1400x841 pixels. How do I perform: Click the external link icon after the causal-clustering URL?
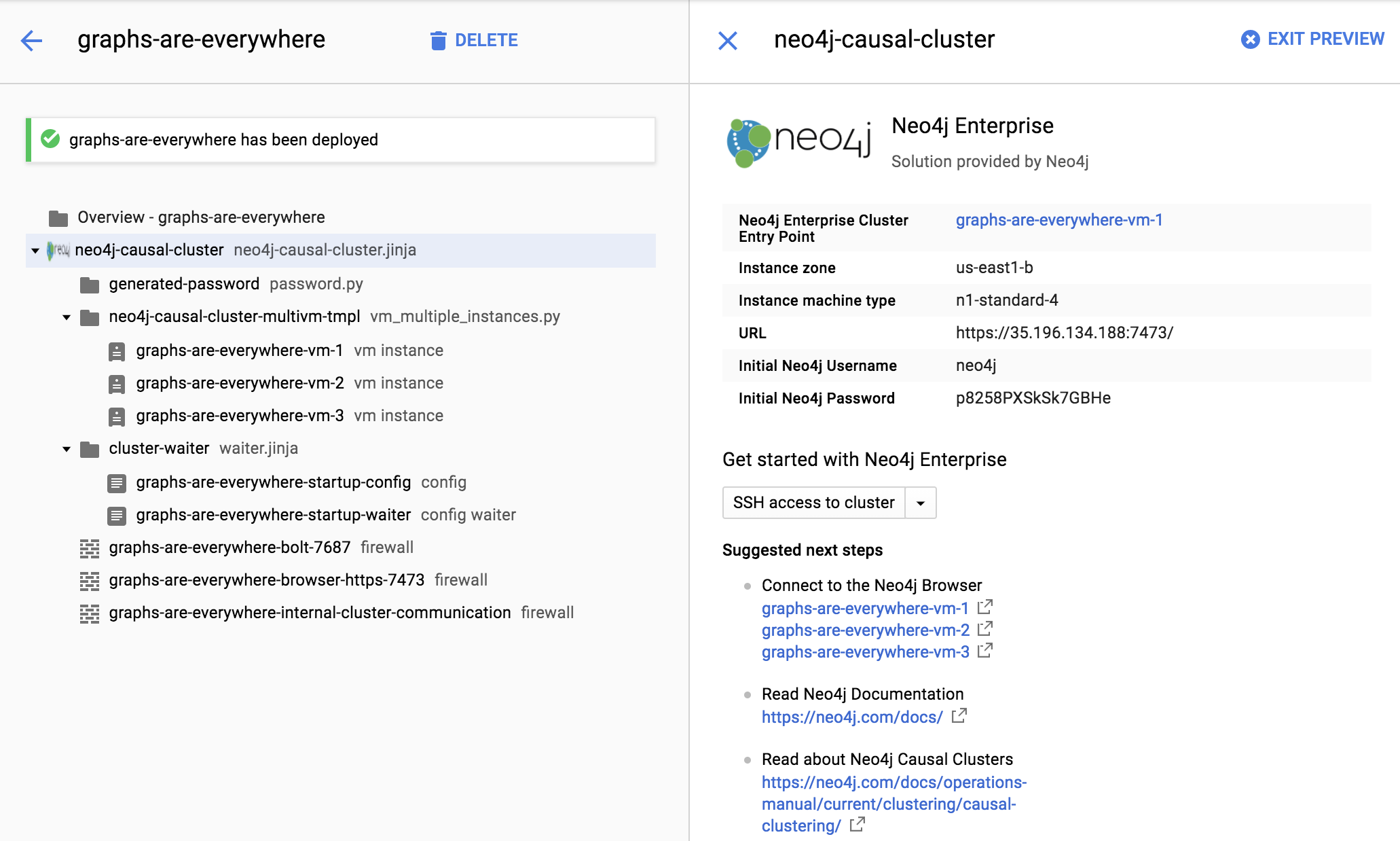[x=858, y=824]
